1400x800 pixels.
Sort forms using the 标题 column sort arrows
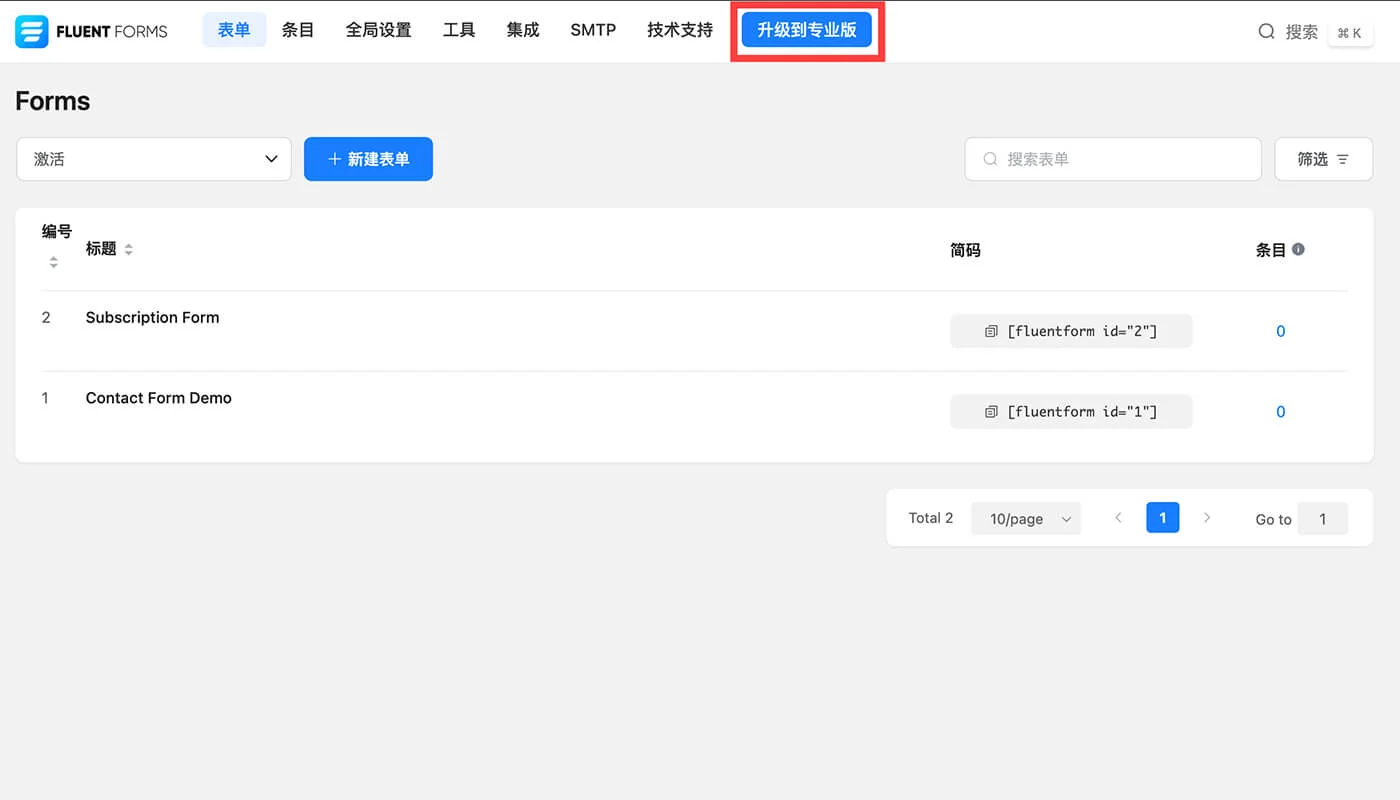(131, 248)
